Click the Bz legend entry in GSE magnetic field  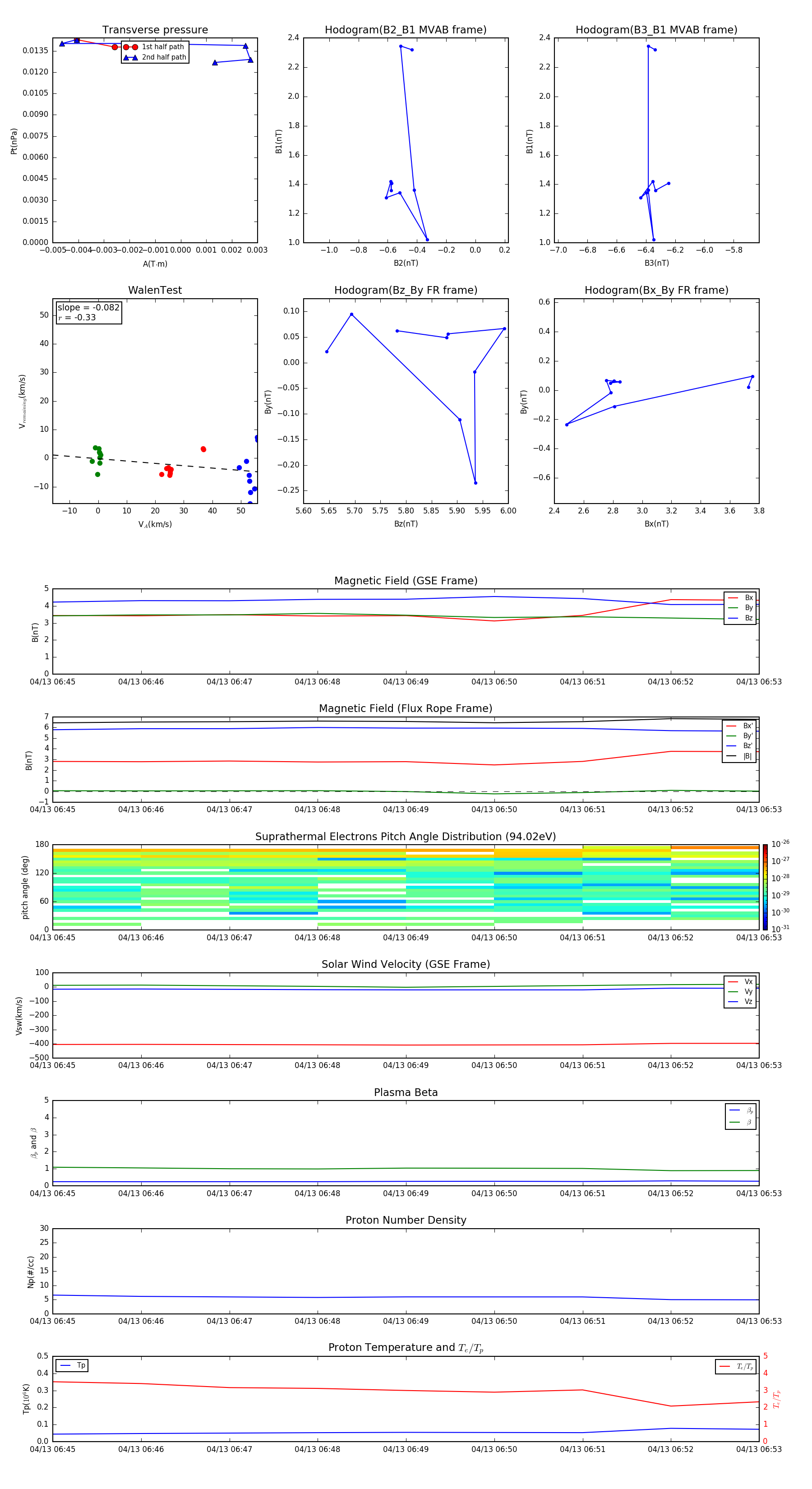pos(740,618)
